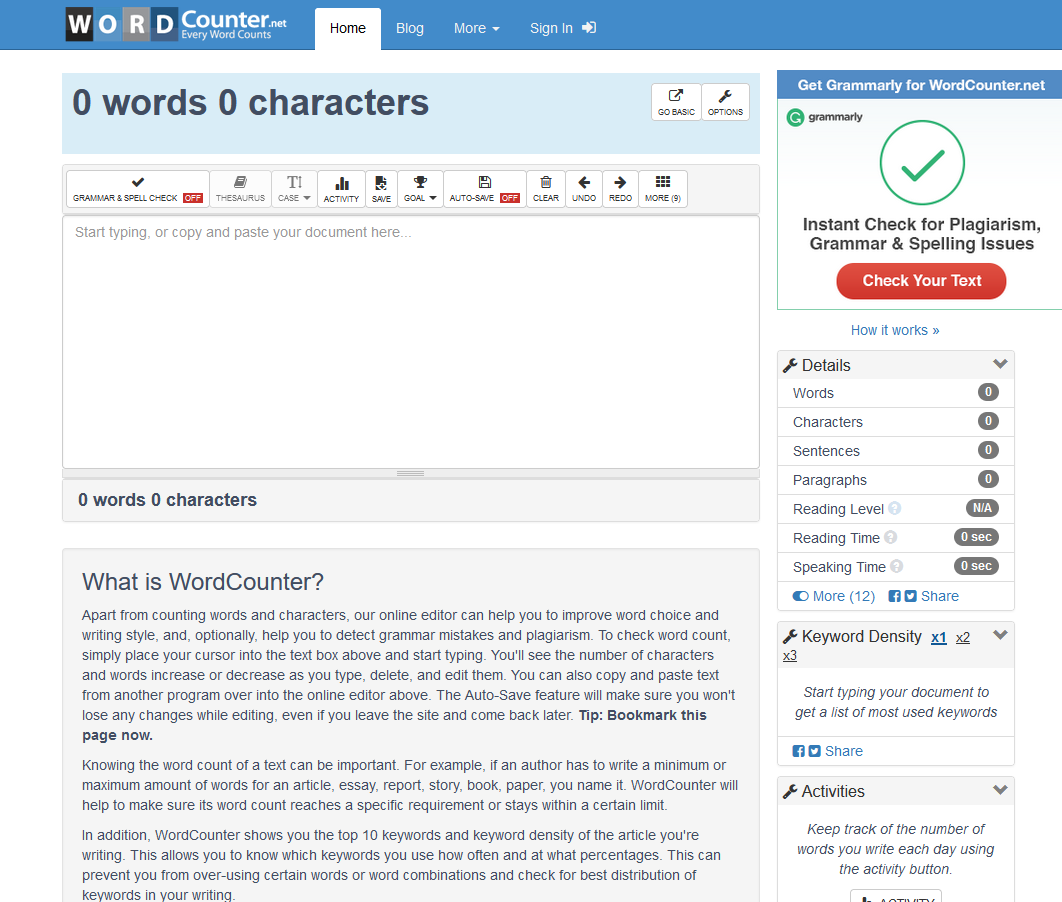1062x902 pixels.
Task: Collapse the Activities panel chevron
Action: click(x=1000, y=790)
